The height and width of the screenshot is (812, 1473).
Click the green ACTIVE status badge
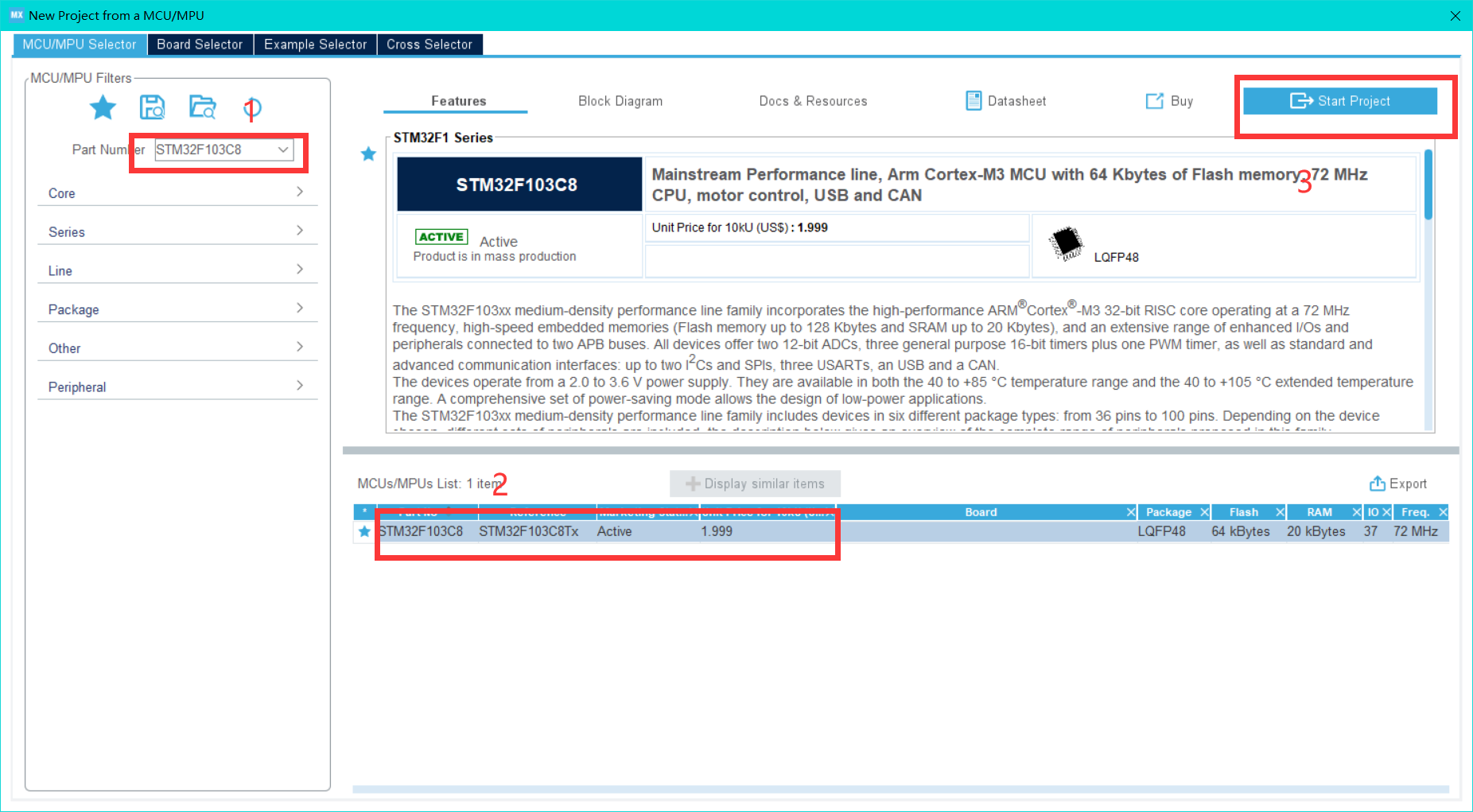click(x=441, y=237)
